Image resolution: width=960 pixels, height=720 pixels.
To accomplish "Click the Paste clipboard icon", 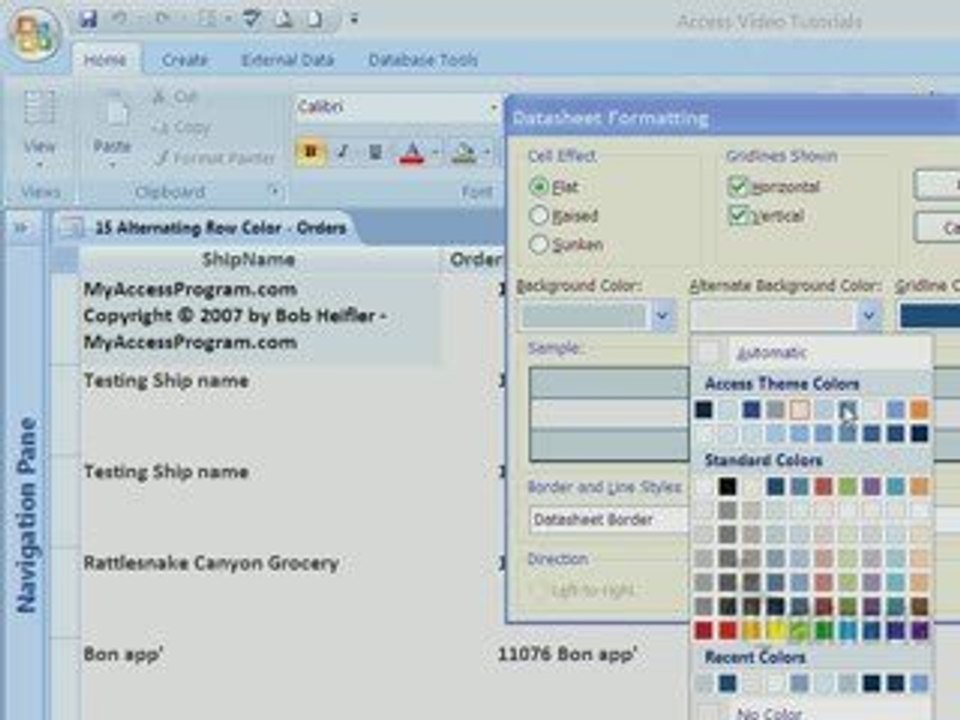I will tap(114, 112).
